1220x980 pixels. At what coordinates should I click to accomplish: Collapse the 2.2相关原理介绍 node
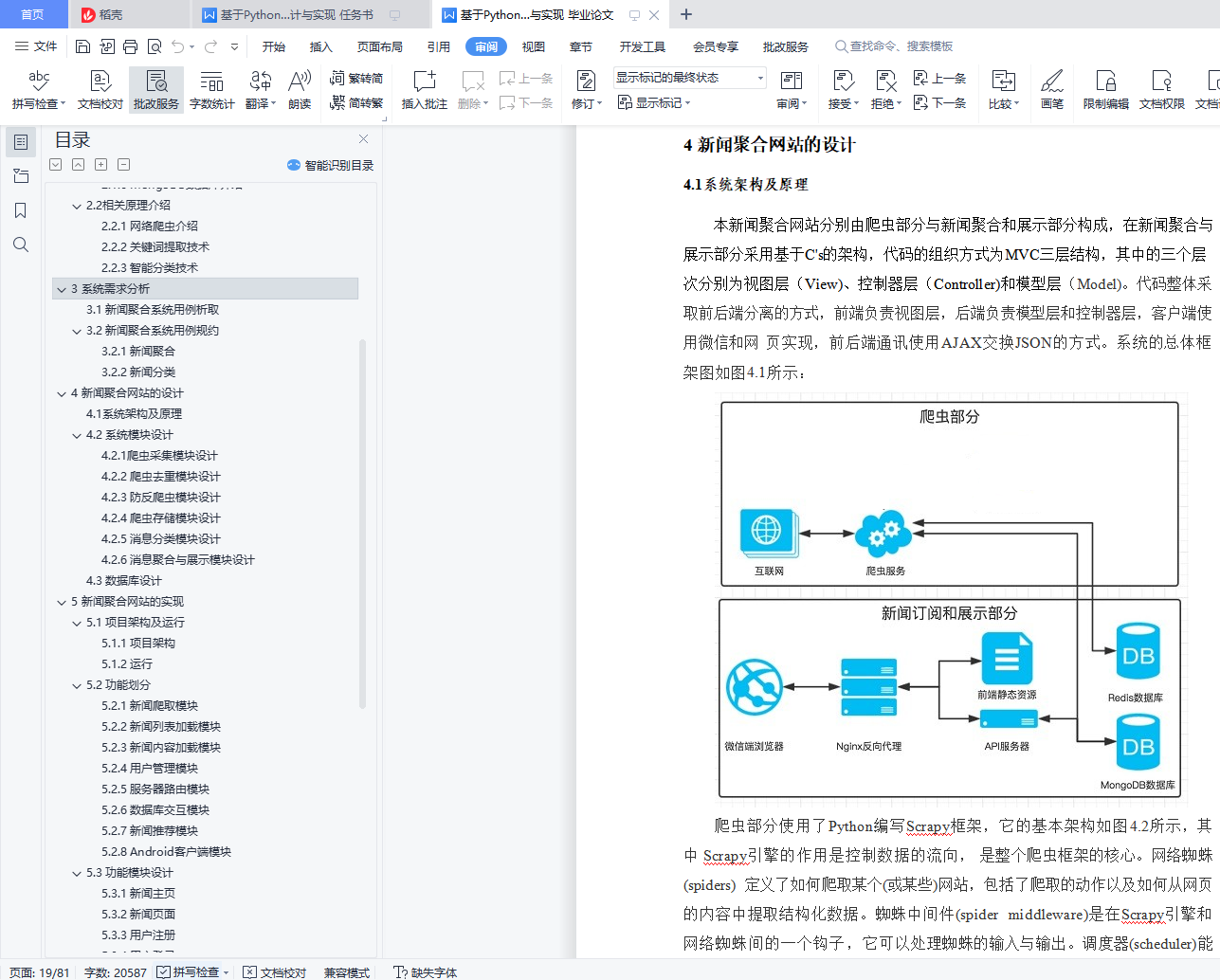[78, 206]
